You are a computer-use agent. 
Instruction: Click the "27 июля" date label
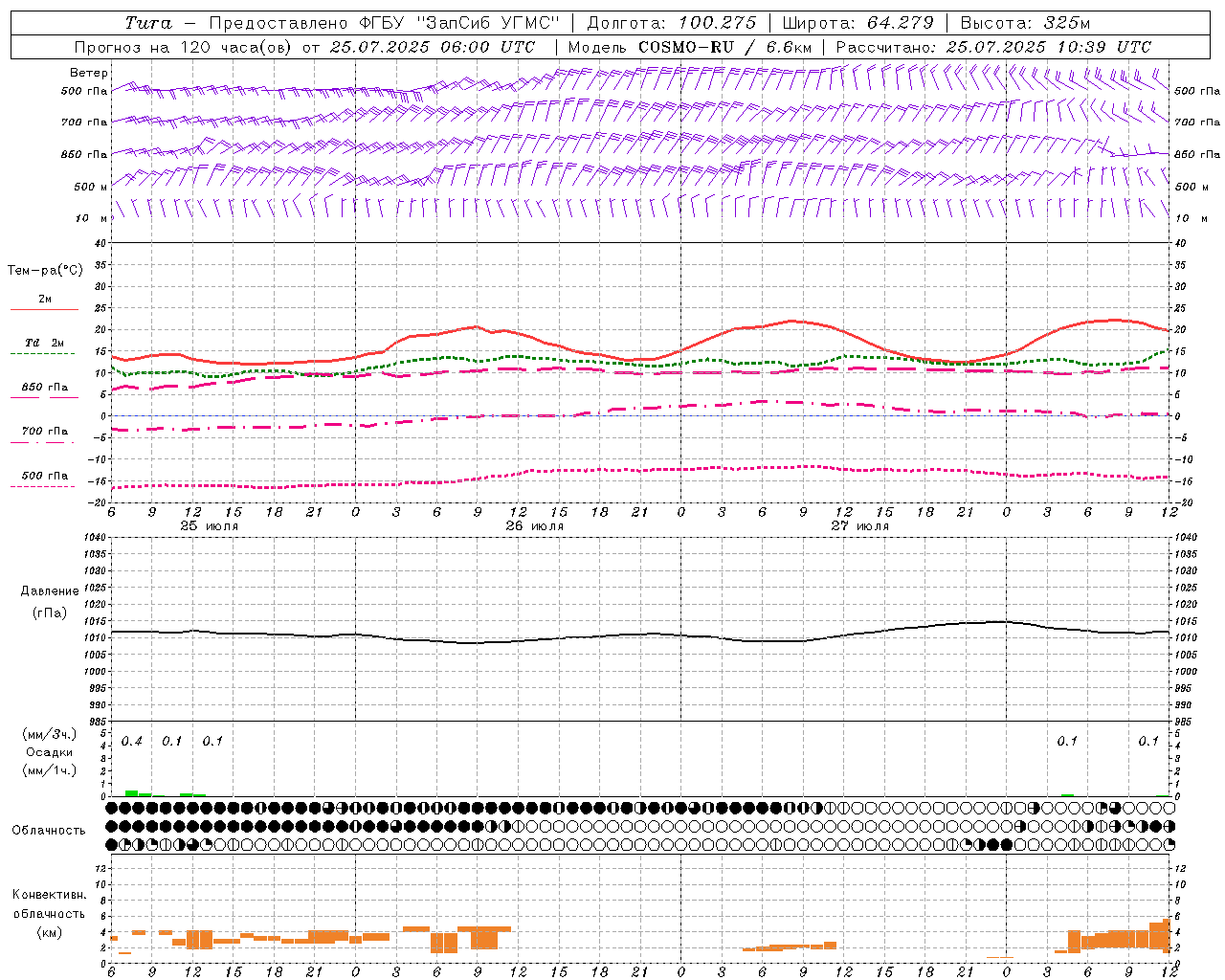pos(859,526)
